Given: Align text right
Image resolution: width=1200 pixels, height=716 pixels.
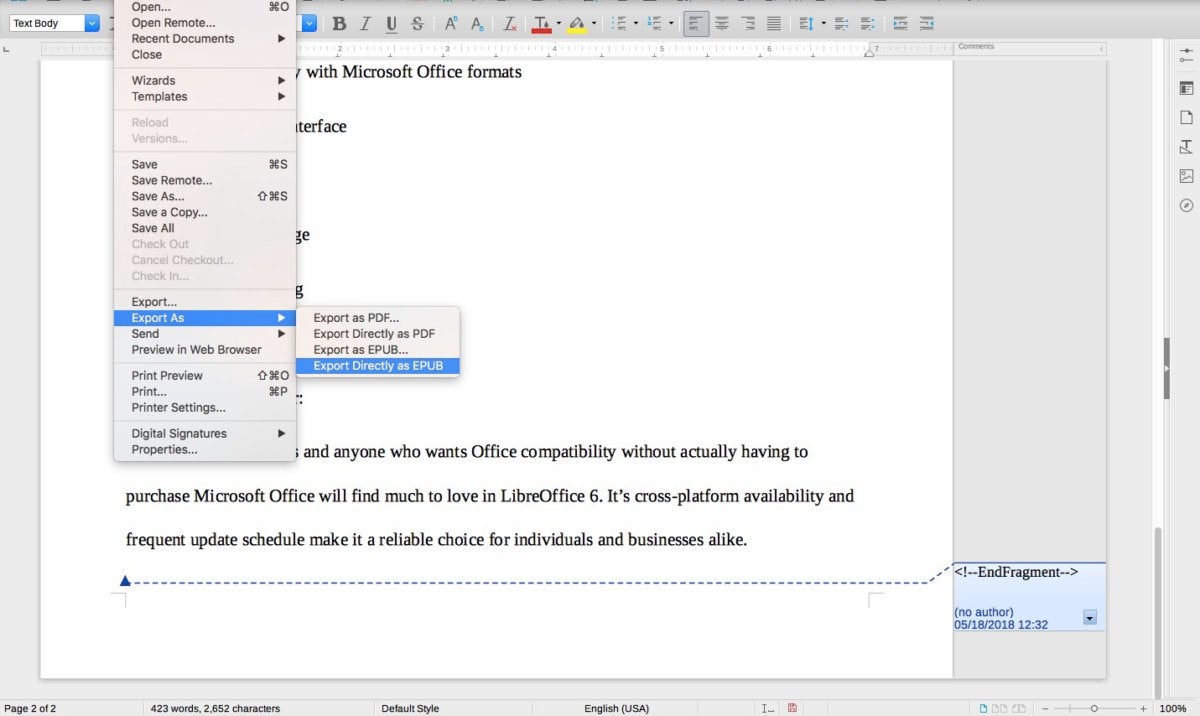Looking at the screenshot, I should tap(748, 23).
